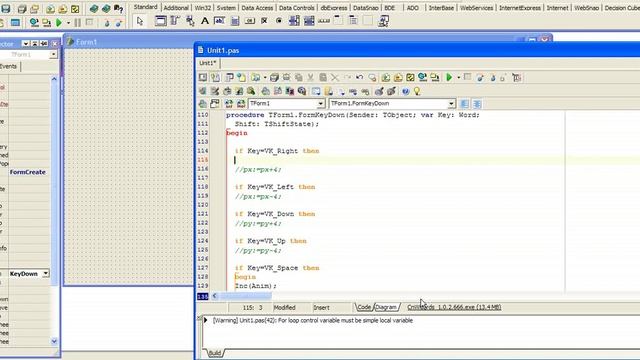The height and width of the screenshot is (360, 640).
Task: Click the help question-mark book icon
Action: (x=119, y=9)
